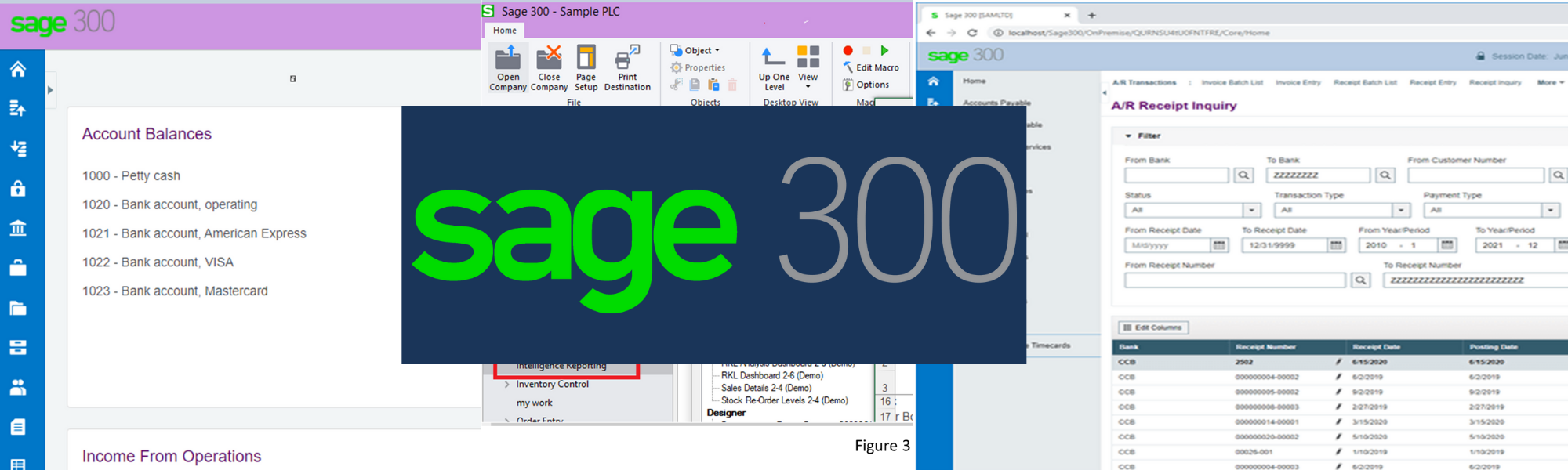Click the From Receipt Number search icon
1568x470 pixels.
(1361, 280)
